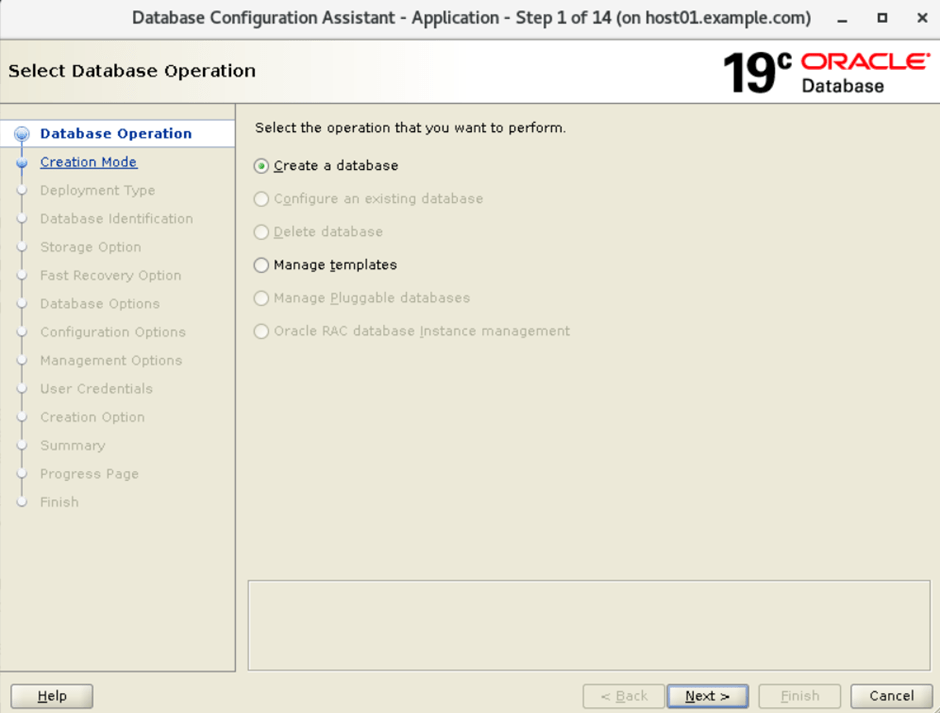Select the Delete database radio button
The height and width of the screenshot is (713, 940).
(262, 232)
